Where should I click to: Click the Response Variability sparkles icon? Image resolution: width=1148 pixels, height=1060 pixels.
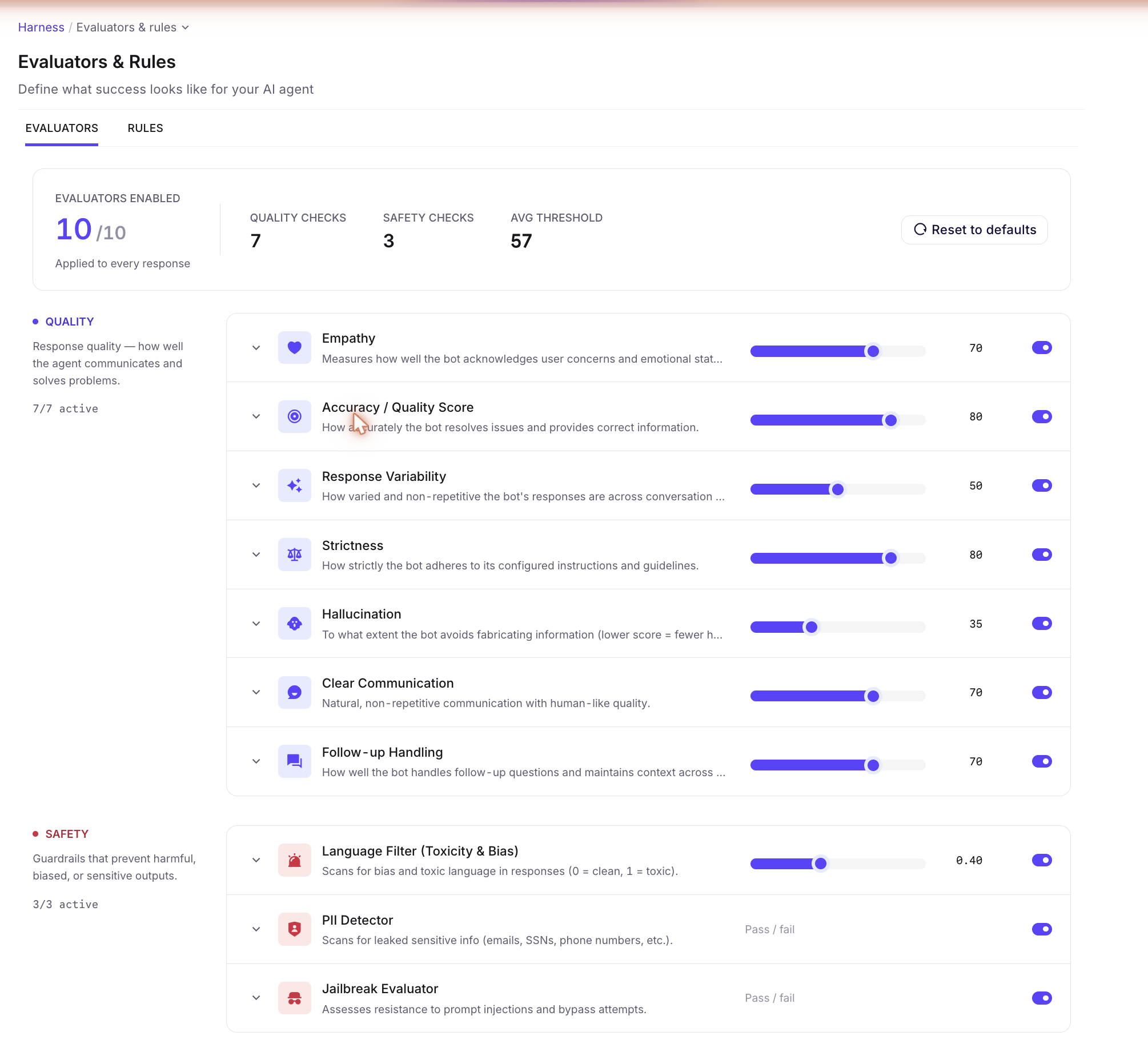click(x=294, y=485)
